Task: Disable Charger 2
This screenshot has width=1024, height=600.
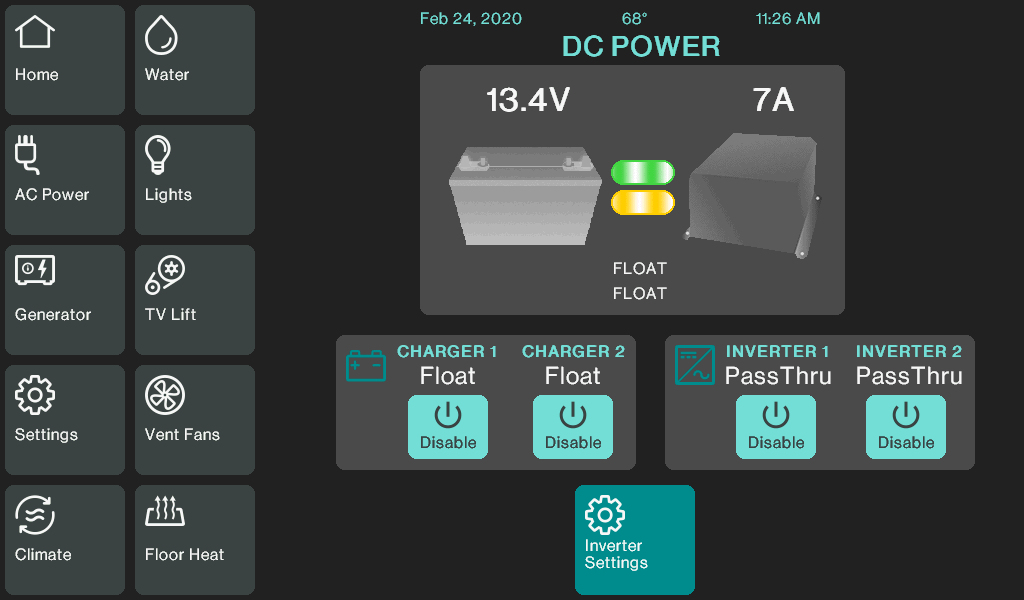Action: (573, 427)
